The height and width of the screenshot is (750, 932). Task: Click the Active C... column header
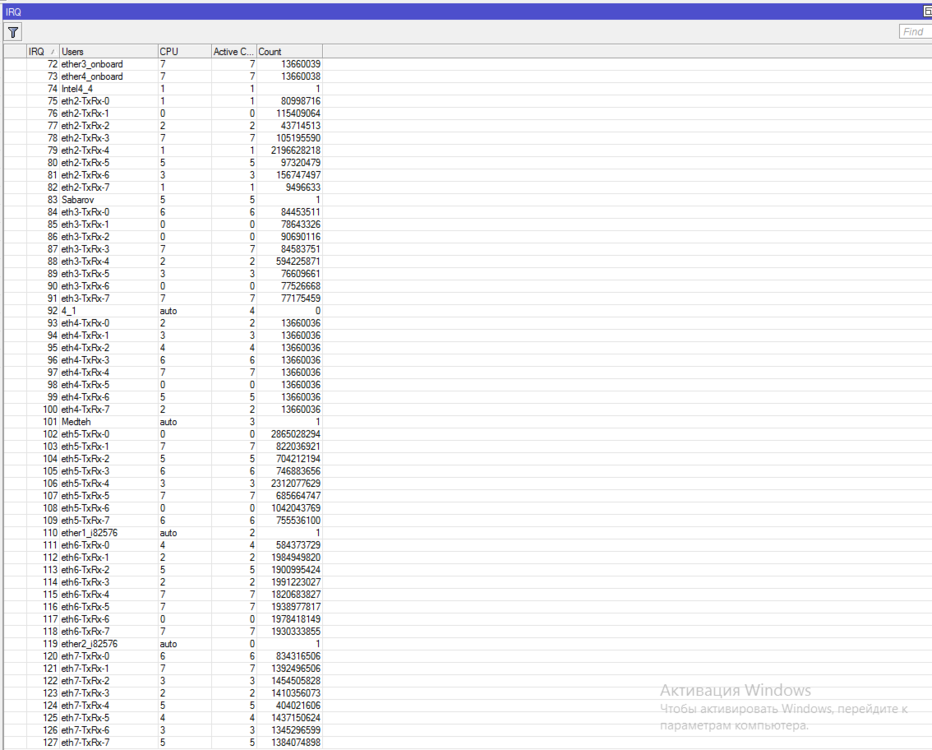[232, 51]
